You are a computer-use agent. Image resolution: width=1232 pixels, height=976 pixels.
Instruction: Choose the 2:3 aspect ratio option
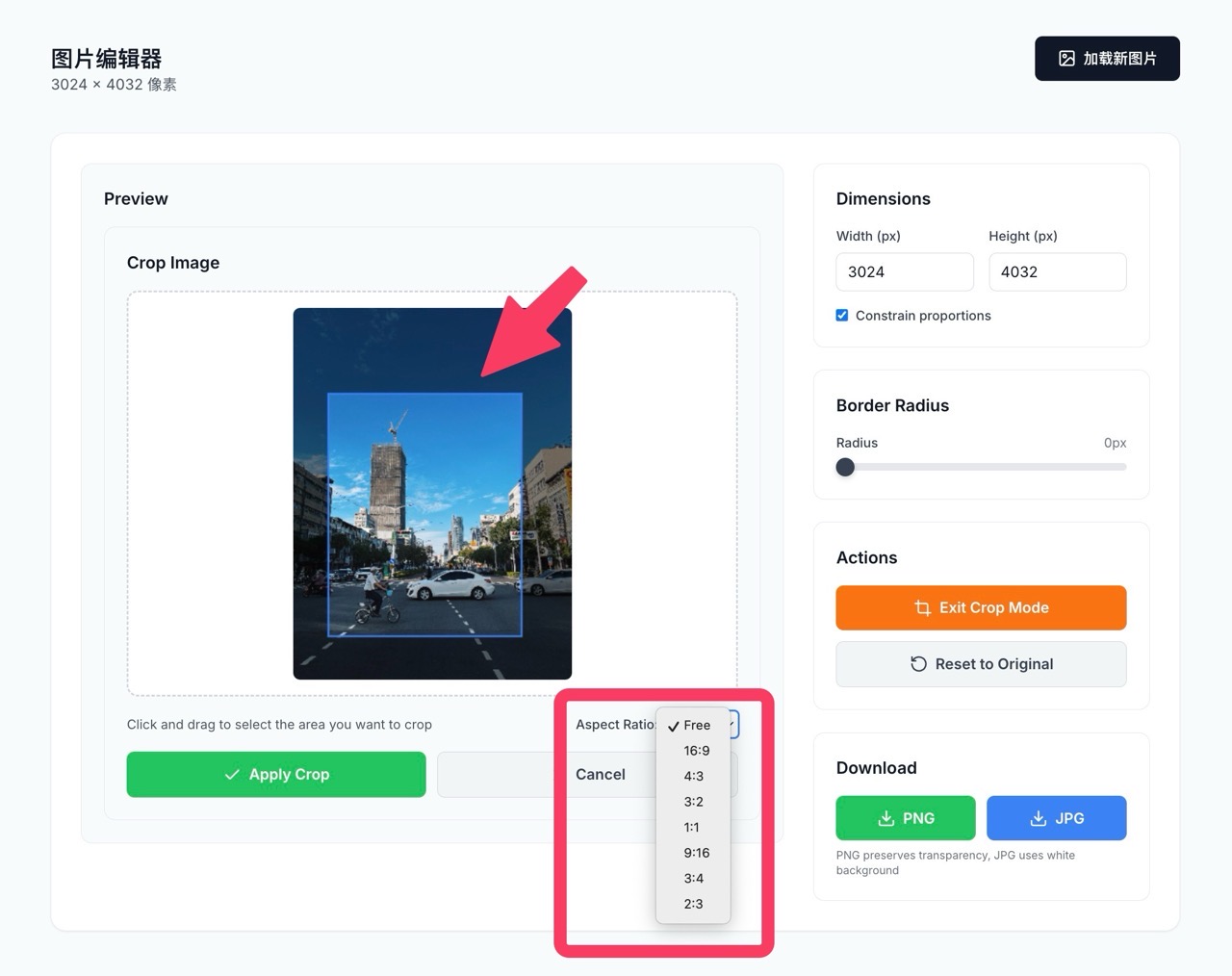[693, 904]
